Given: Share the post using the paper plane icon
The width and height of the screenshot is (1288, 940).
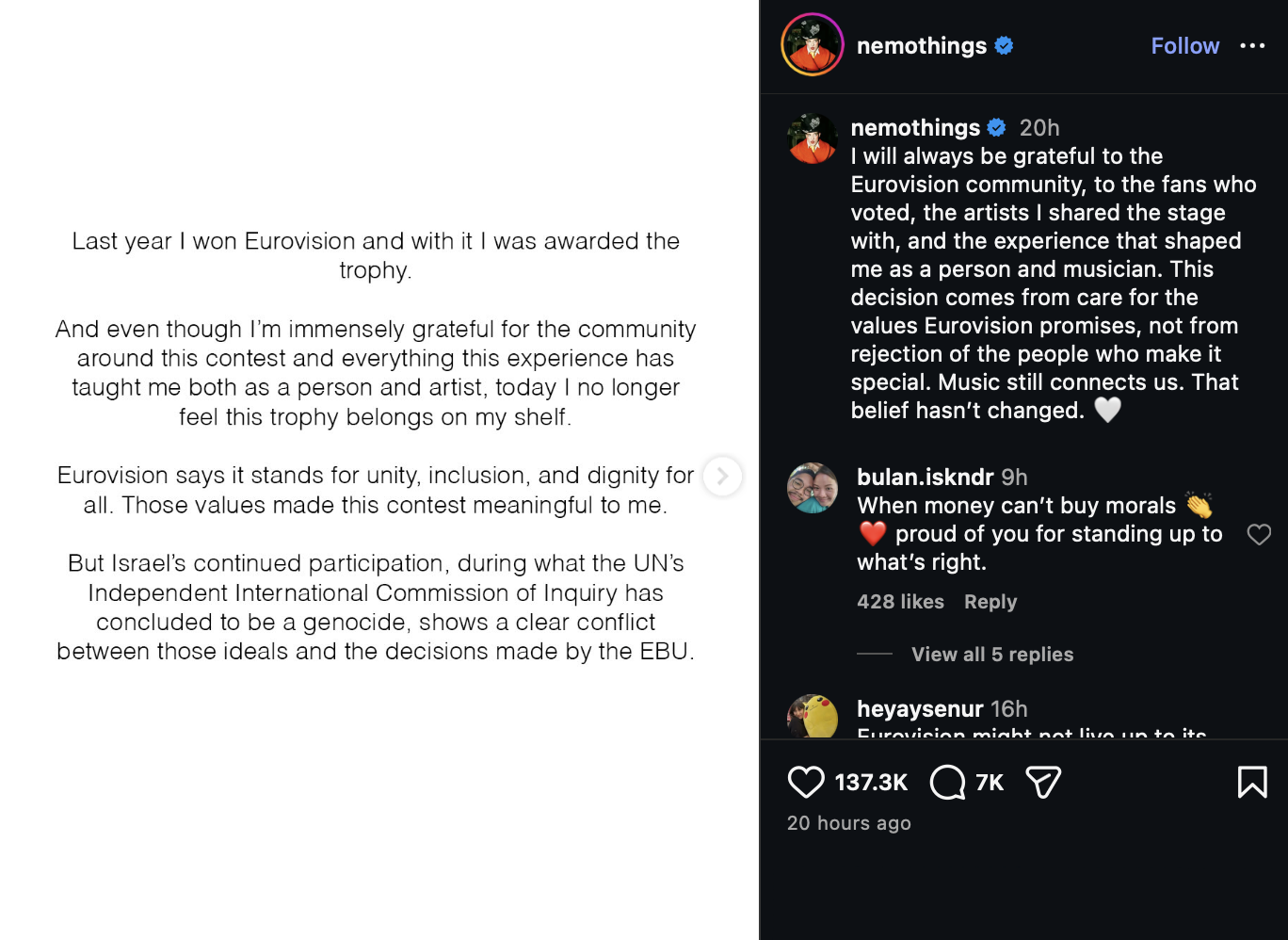Looking at the screenshot, I should (1042, 782).
